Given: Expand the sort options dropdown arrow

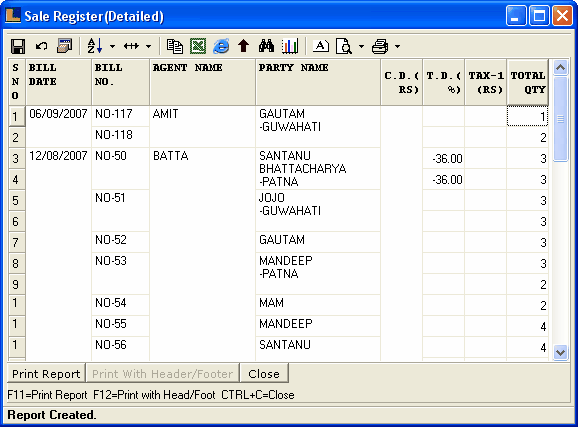Looking at the screenshot, I should 112,46.
